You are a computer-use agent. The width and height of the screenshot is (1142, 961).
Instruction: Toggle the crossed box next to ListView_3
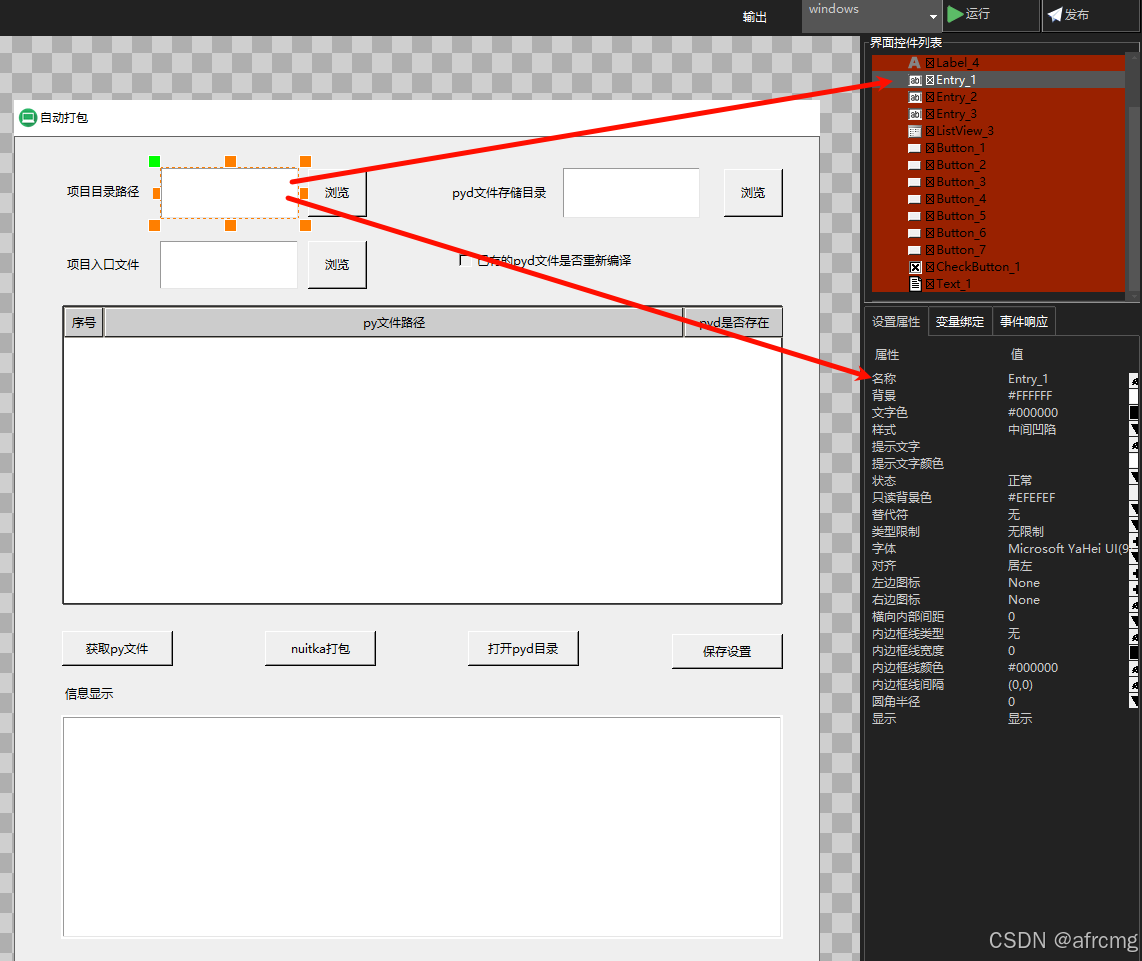tap(930, 131)
